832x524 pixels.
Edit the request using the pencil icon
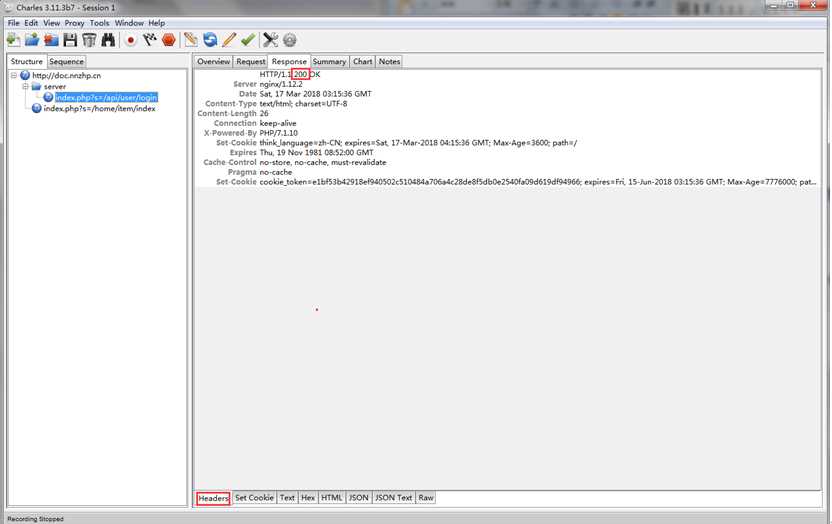229,40
